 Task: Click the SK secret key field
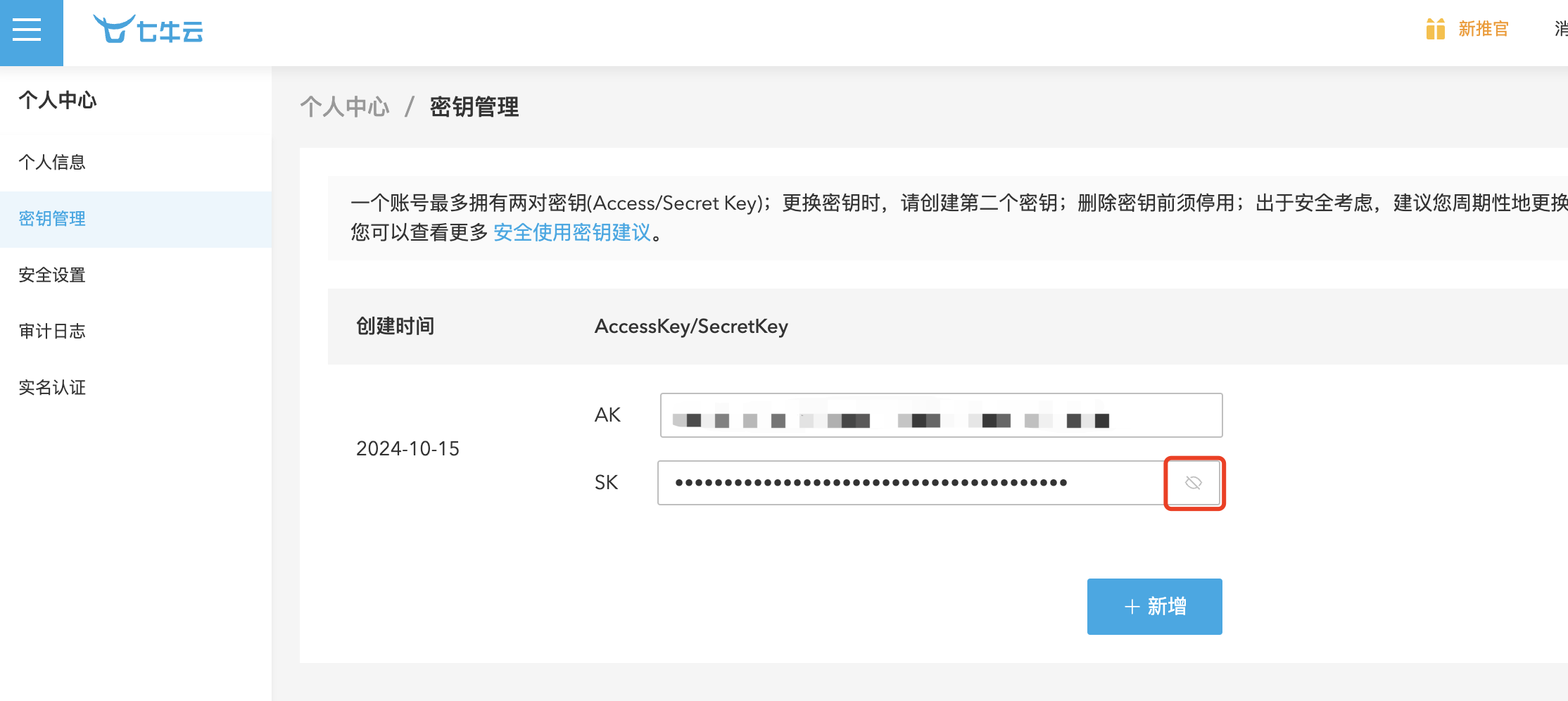[x=909, y=483]
